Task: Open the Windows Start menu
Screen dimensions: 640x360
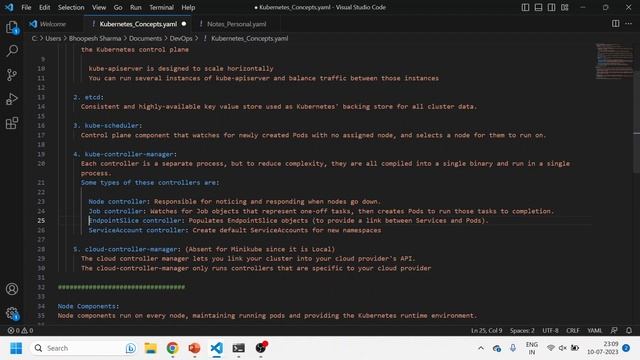Action: [x=16, y=348]
